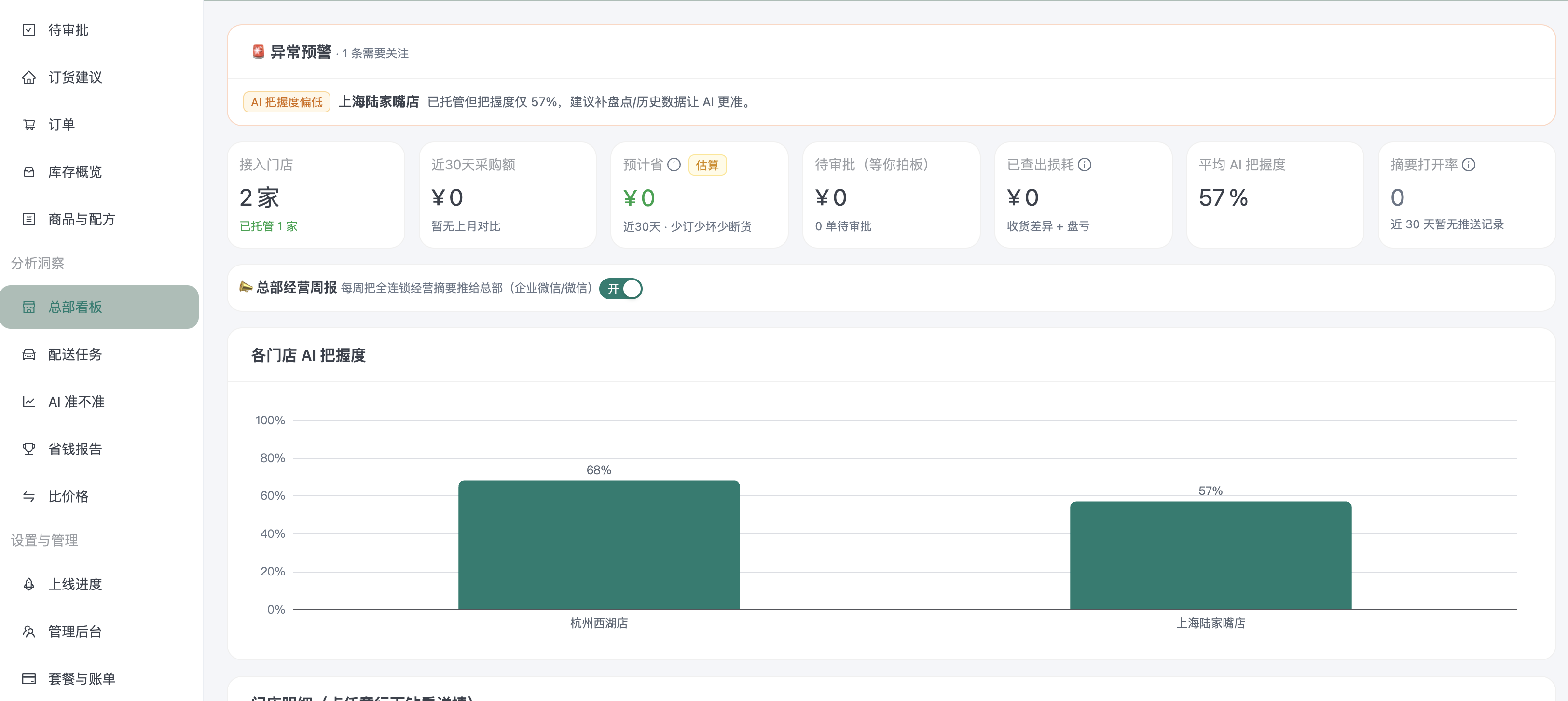Click the 估算 badge on 预计省 card

click(707, 165)
